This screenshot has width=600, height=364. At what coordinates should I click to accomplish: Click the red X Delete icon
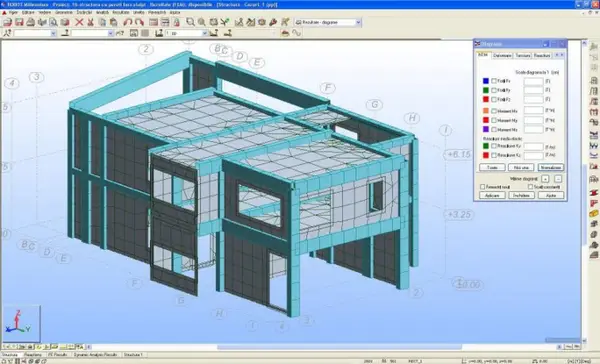tap(79, 22)
